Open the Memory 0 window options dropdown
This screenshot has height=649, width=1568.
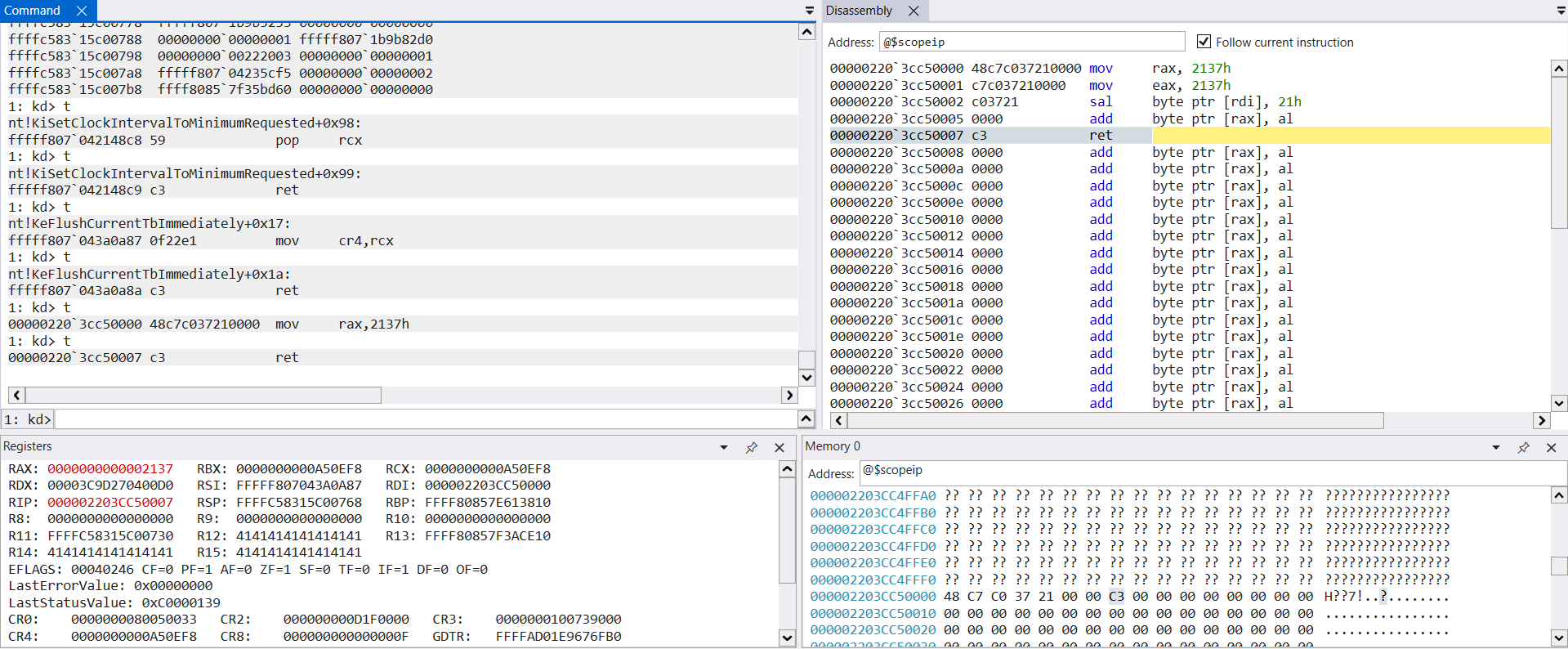tap(1495, 447)
